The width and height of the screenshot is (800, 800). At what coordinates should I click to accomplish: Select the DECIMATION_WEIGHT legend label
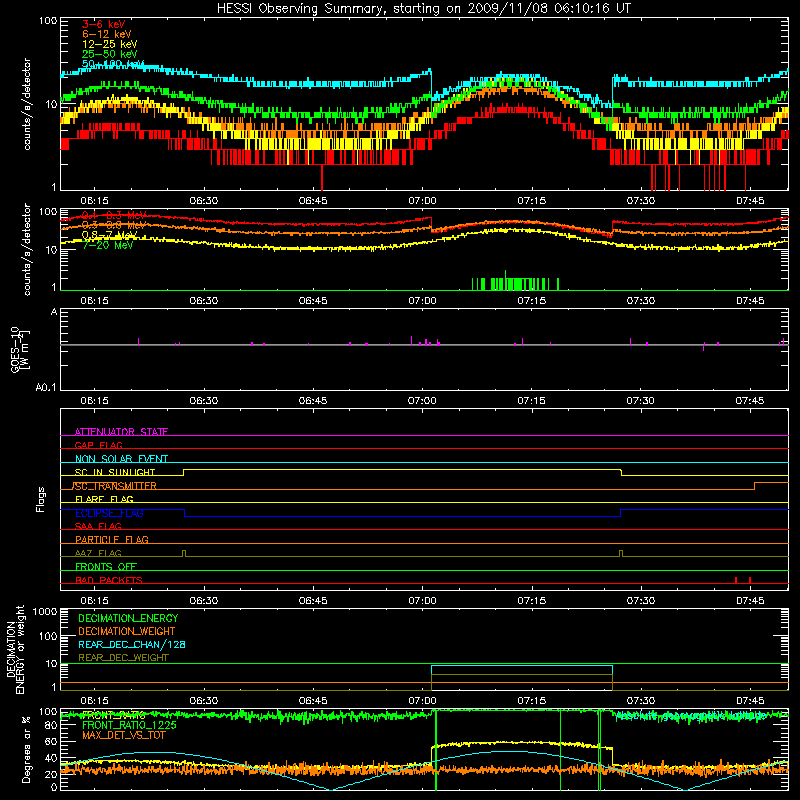pyautogui.click(x=127, y=631)
